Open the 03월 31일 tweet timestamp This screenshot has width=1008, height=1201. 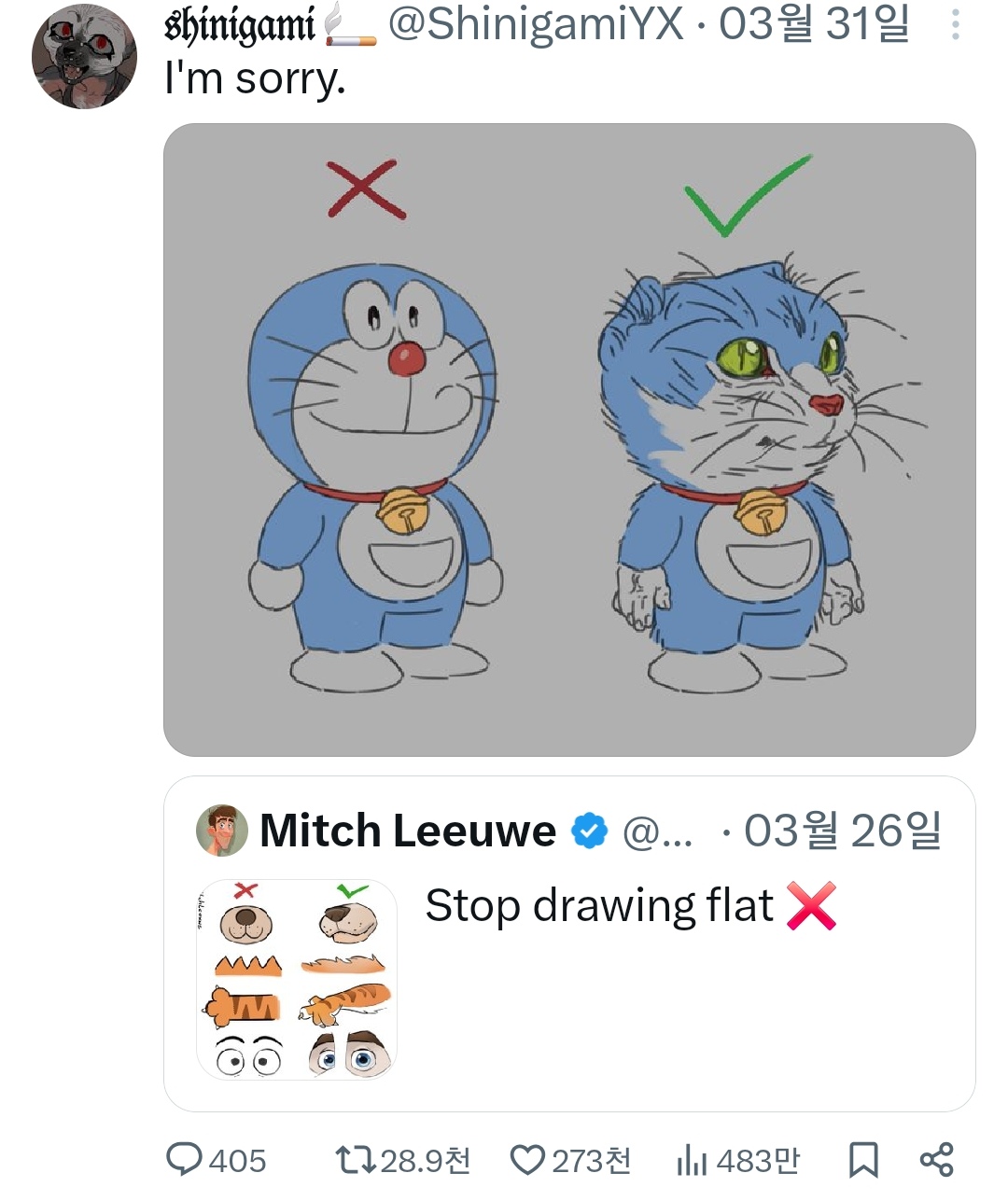(813, 24)
